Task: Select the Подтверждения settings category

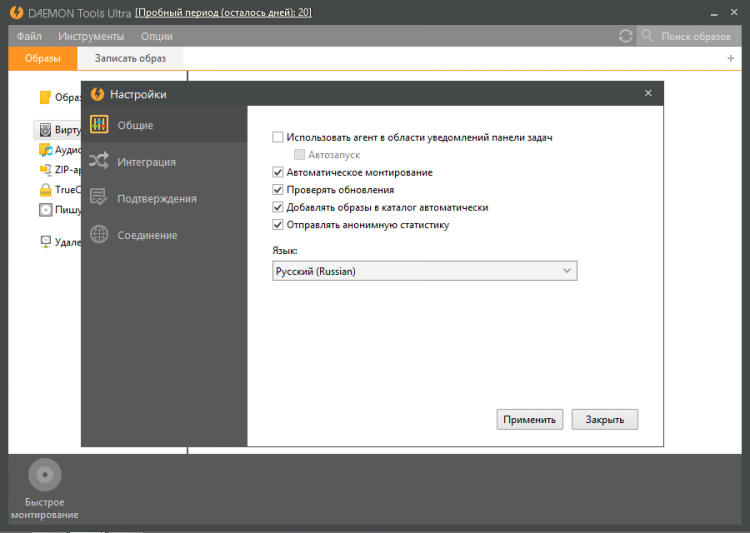Action: click(x=164, y=198)
